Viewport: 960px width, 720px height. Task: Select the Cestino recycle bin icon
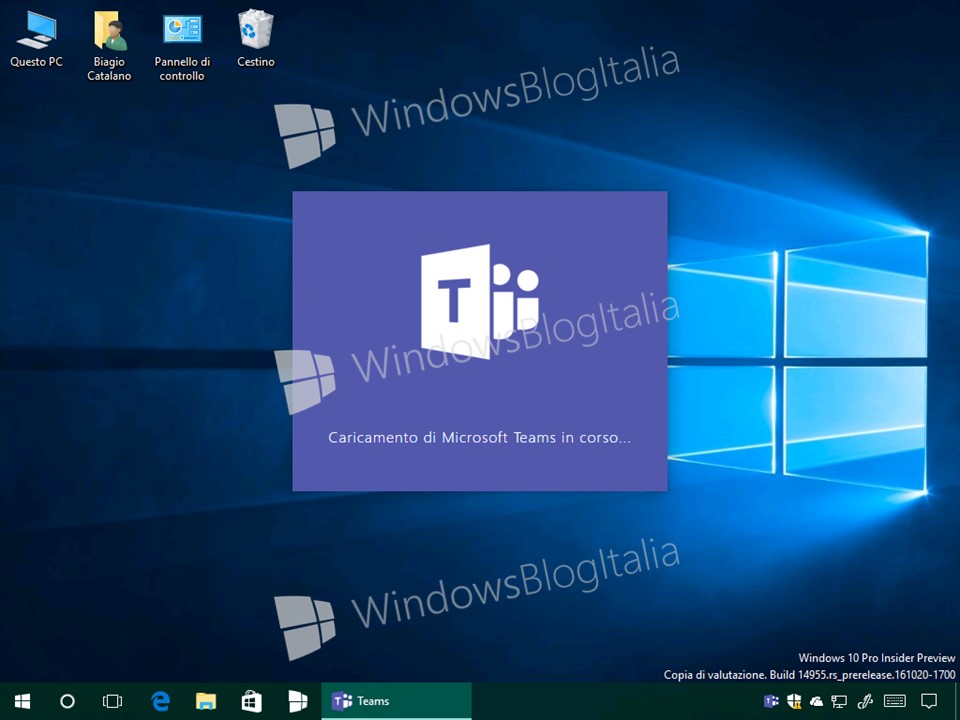click(x=256, y=38)
